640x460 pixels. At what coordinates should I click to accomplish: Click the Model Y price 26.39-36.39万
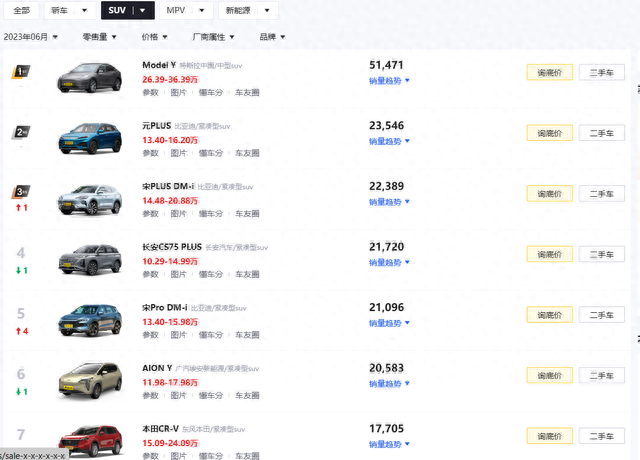[x=170, y=79]
